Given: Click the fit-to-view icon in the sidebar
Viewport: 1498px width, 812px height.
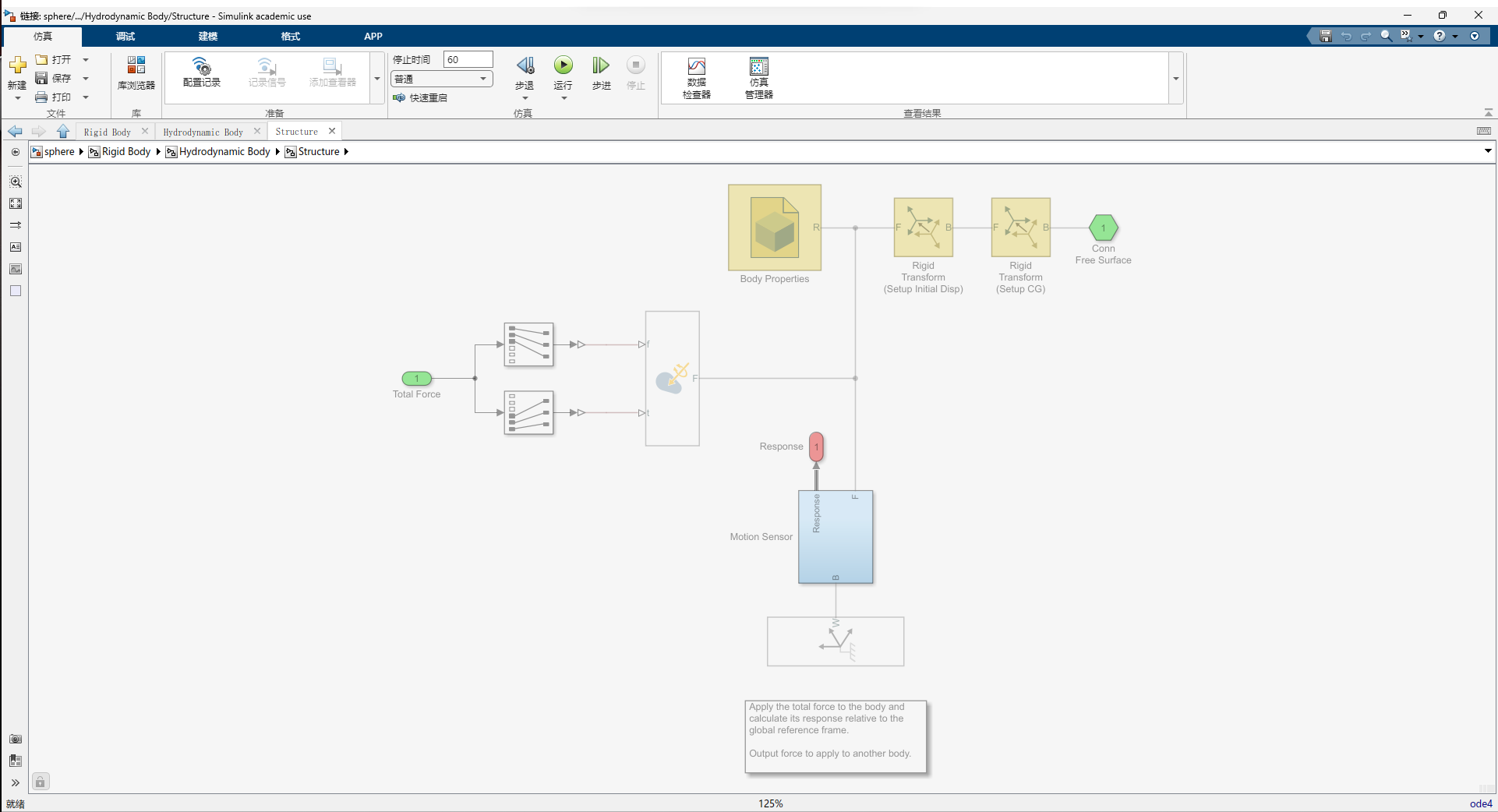Looking at the screenshot, I should pos(16,203).
